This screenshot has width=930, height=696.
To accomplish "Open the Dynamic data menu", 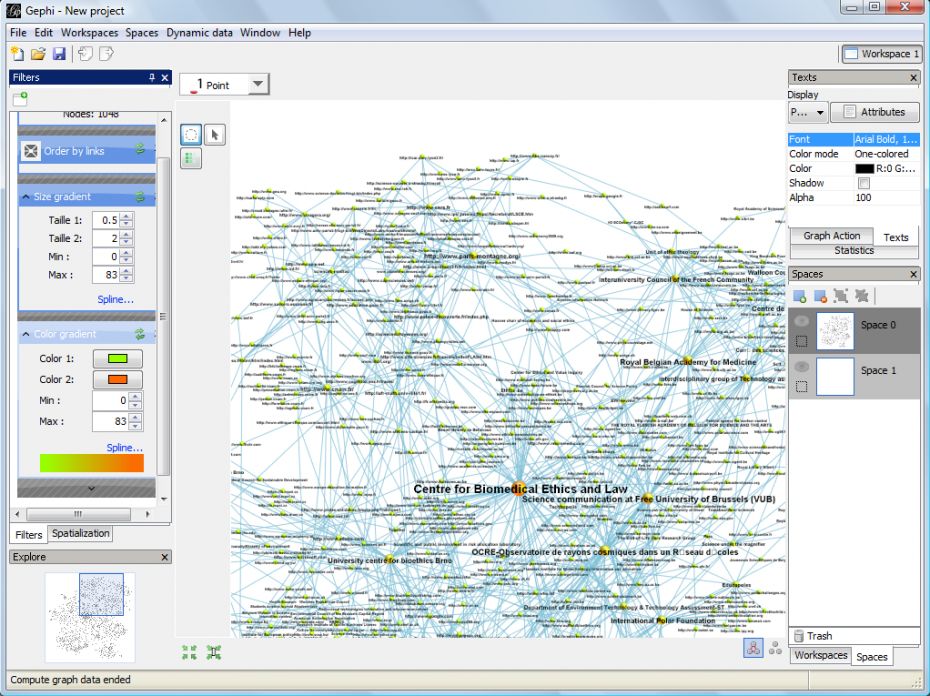I will click(199, 33).
